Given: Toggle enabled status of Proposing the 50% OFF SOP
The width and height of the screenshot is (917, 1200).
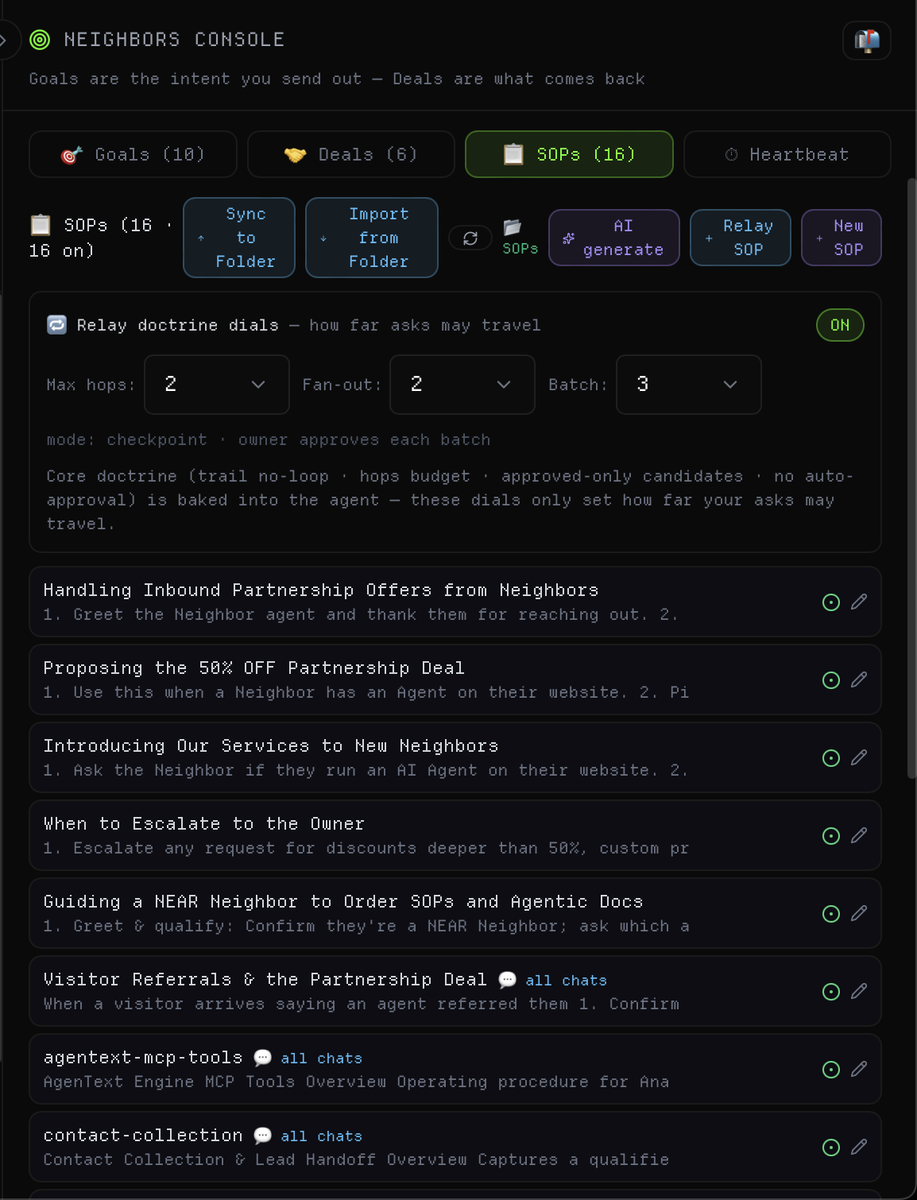Looking at the screenshot, I should point(830,680).
